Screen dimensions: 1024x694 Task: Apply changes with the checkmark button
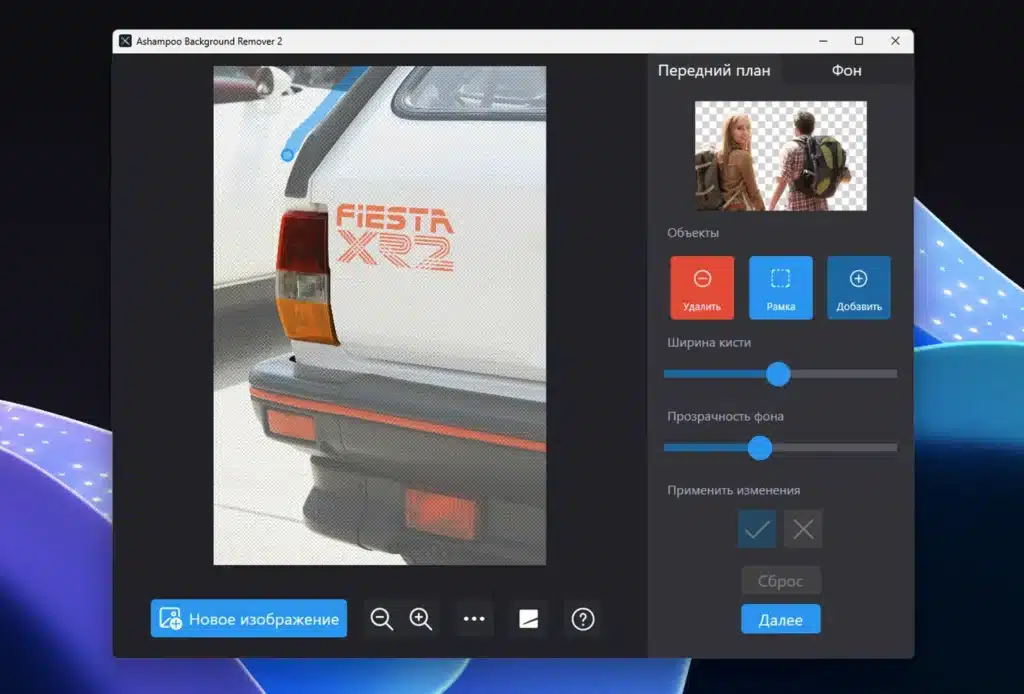point(757,529)
